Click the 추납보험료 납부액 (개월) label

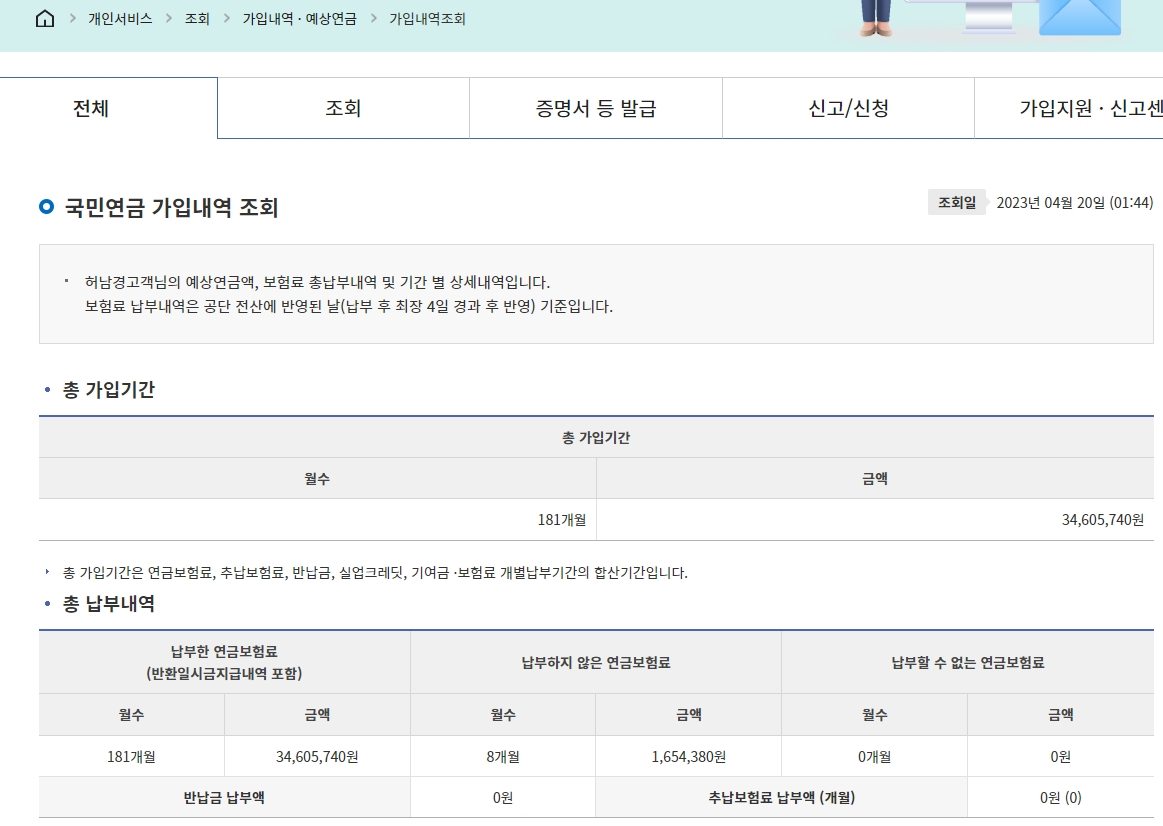(782, 798)
